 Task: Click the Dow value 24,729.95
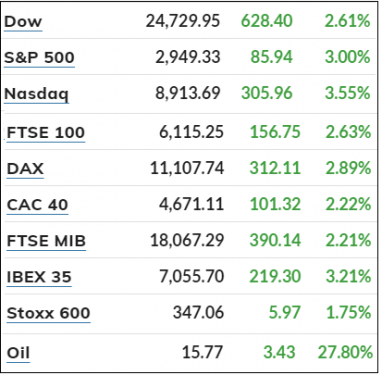point(183,21)
